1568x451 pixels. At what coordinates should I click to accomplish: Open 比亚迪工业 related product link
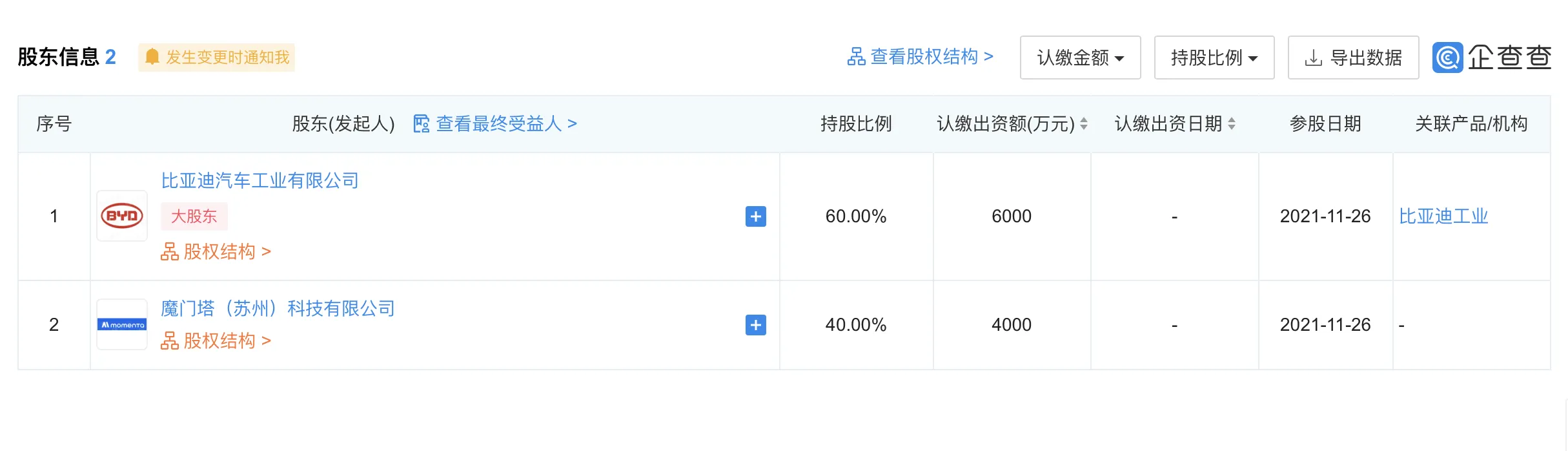(1443, 216)
